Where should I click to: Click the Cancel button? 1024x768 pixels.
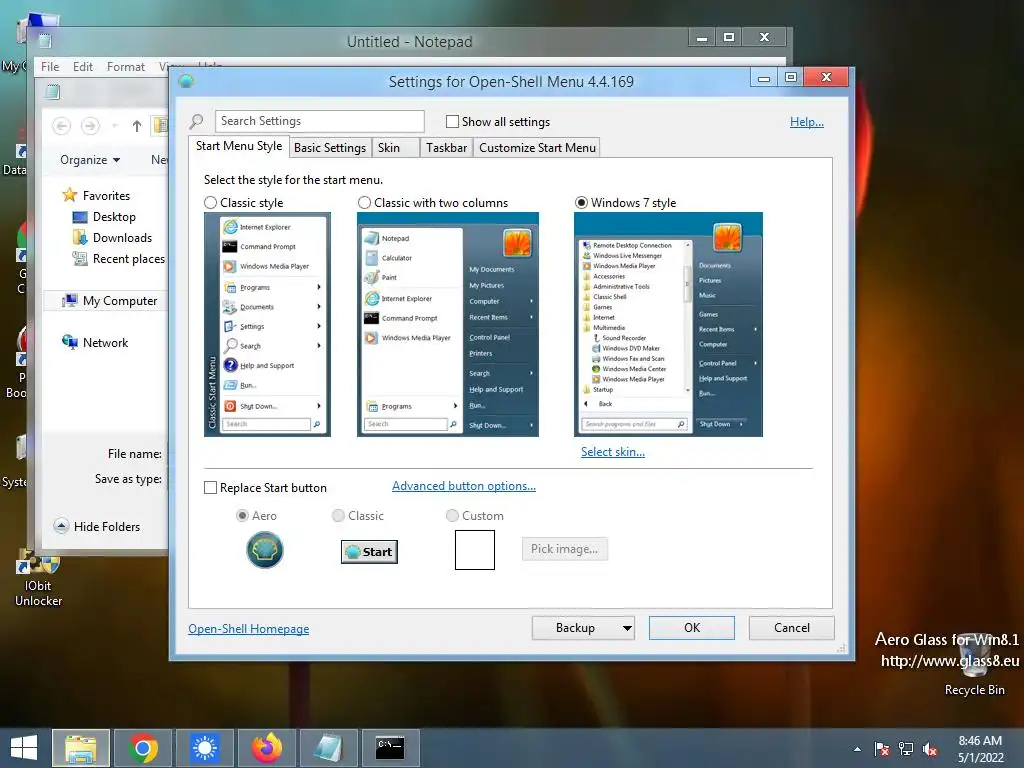click(x=792, y=628)
